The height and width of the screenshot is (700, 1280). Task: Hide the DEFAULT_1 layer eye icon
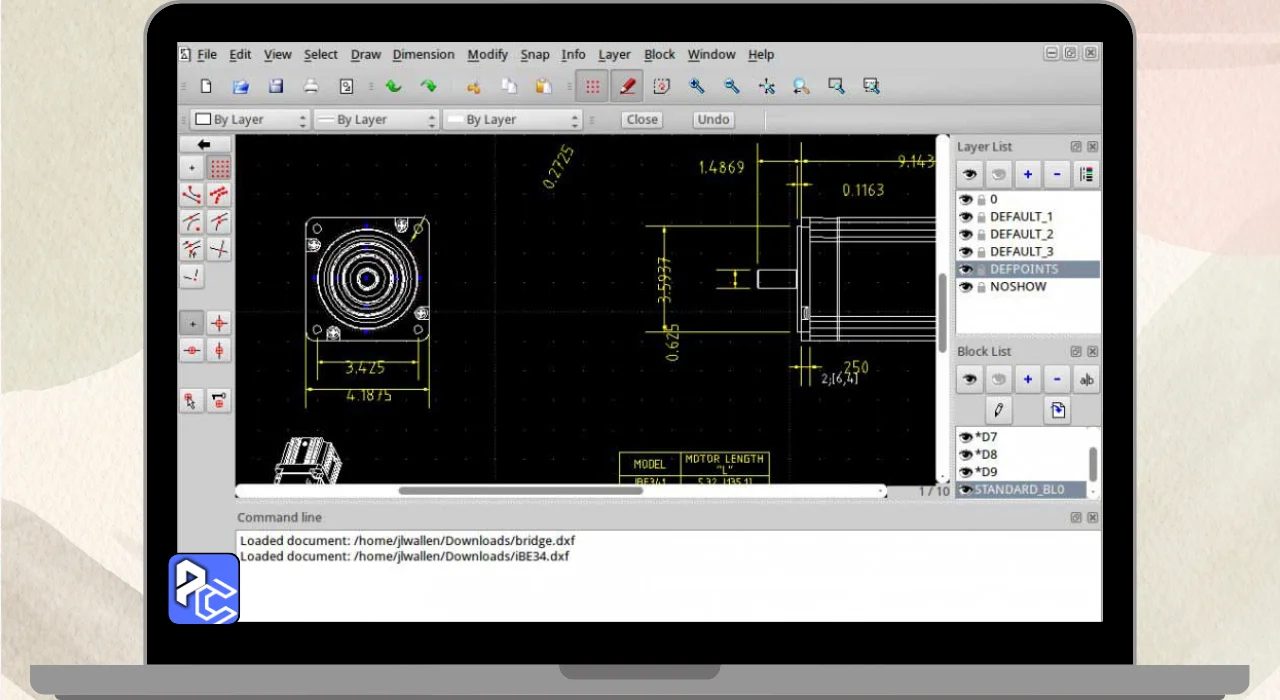966,217
